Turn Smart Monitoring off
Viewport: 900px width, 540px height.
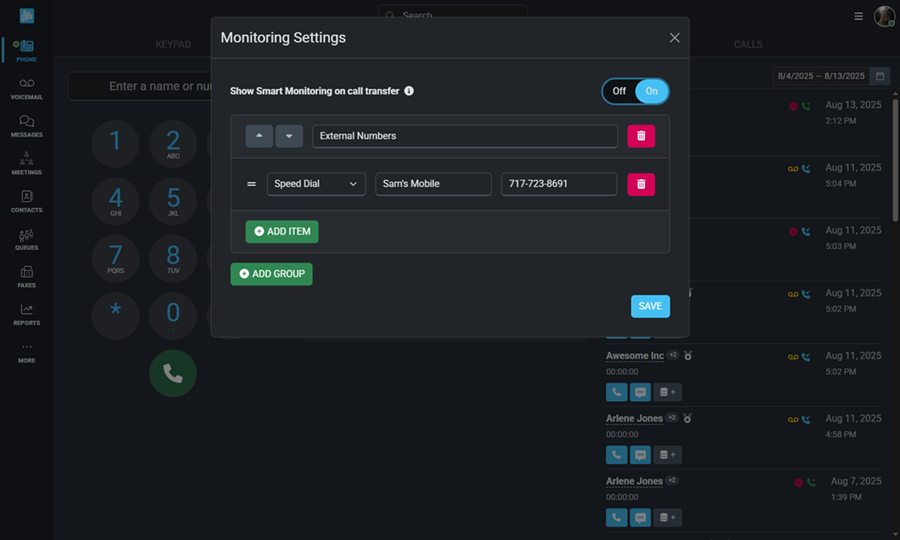click(x=619, y=91)
